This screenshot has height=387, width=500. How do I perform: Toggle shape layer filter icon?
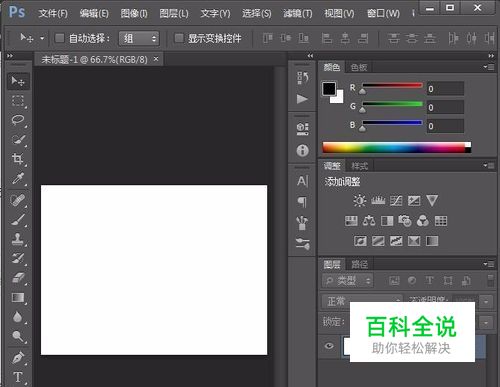(448, 281)
